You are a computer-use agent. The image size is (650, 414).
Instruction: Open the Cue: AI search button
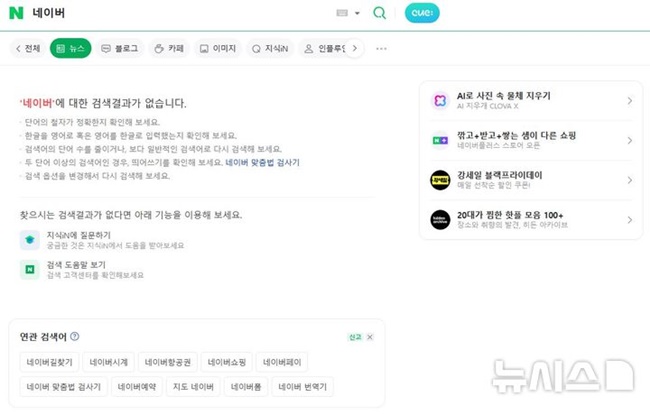pyautogui.click(x=421, y=13)
